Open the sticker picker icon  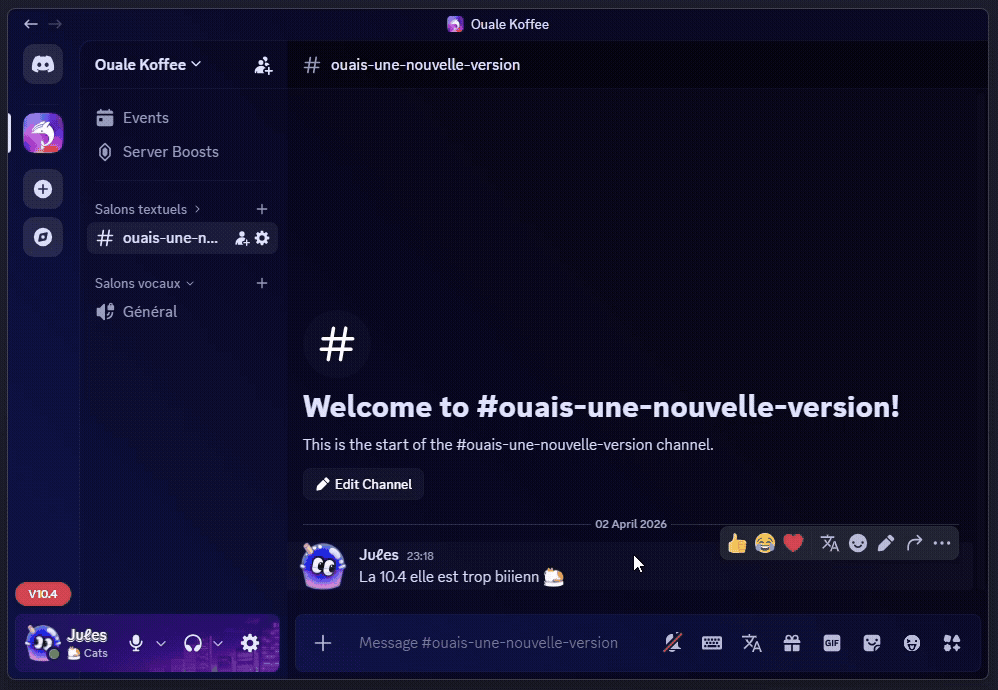[x=871, y=643]
